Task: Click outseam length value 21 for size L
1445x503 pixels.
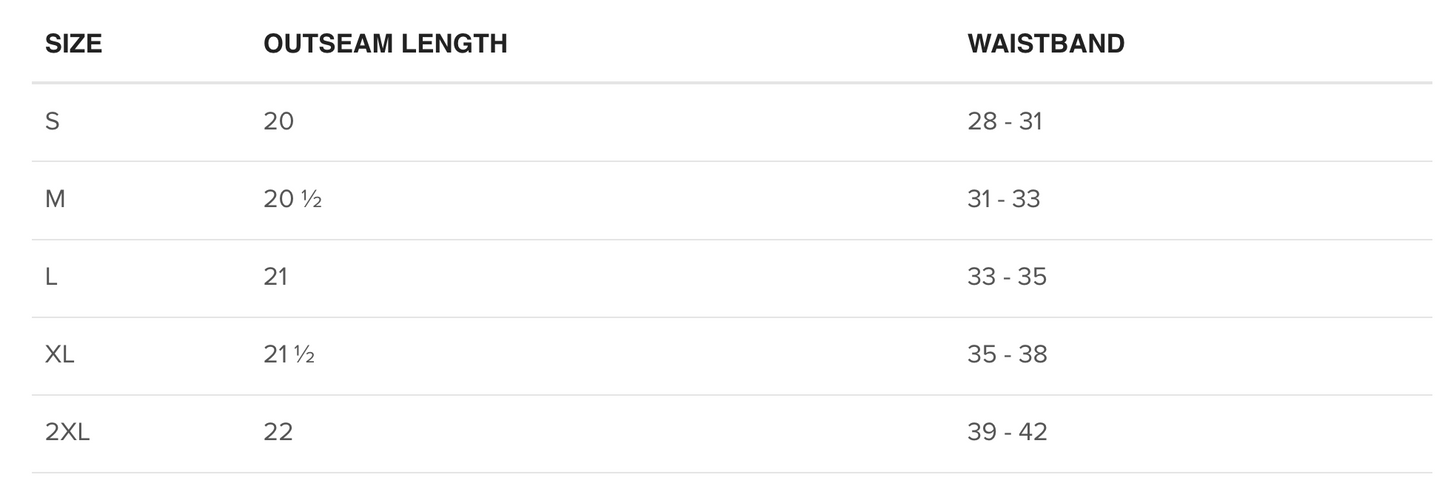Action: [276, 277]
